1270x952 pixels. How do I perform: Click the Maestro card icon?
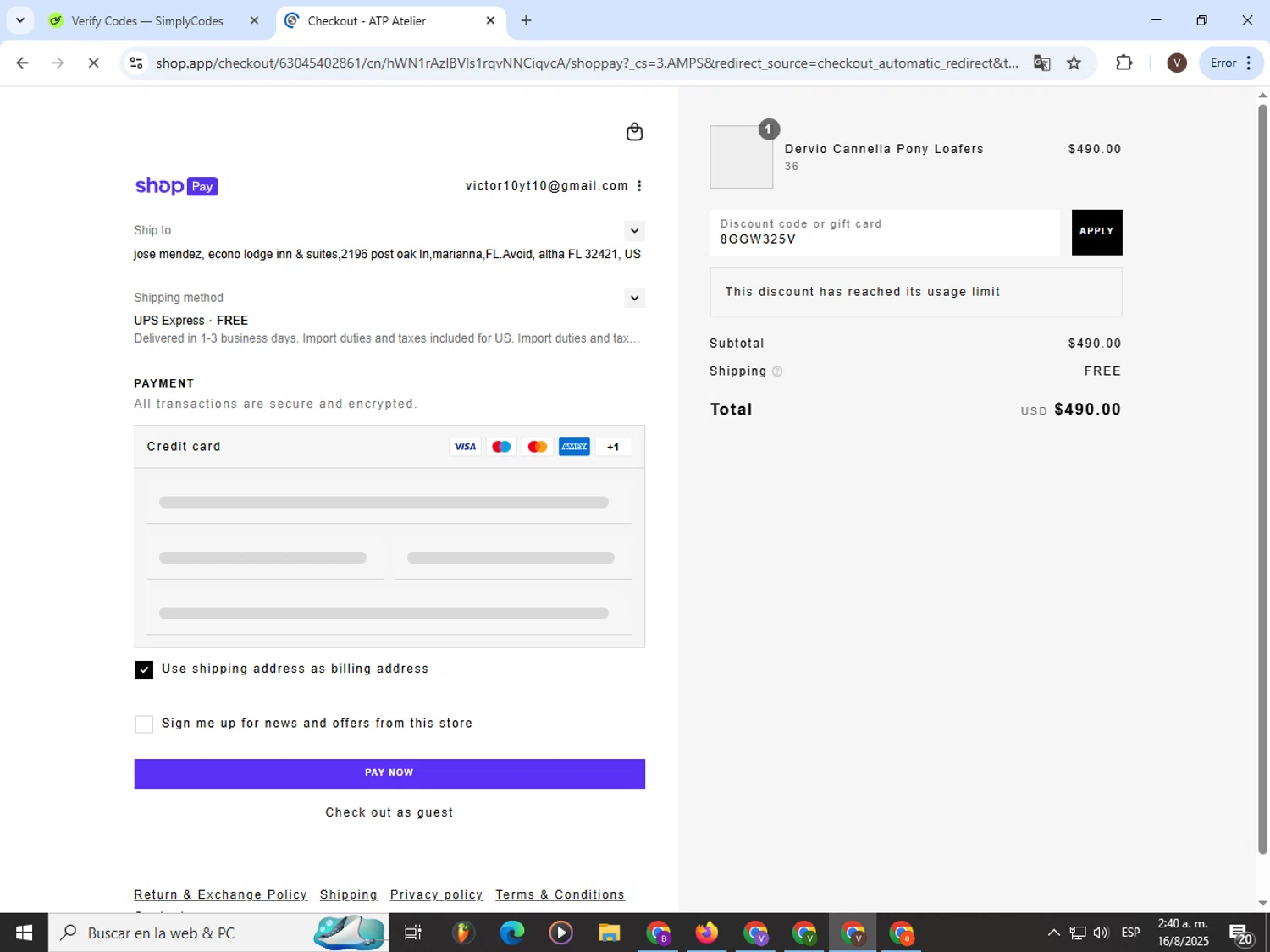coord(501,447)
